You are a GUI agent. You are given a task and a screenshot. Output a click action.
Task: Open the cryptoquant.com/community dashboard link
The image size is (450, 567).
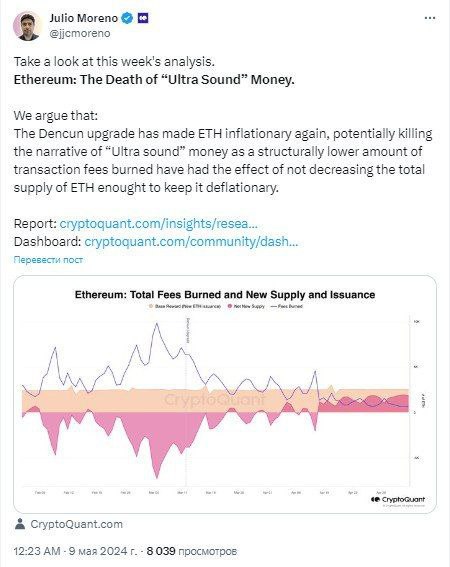[191, 241]
